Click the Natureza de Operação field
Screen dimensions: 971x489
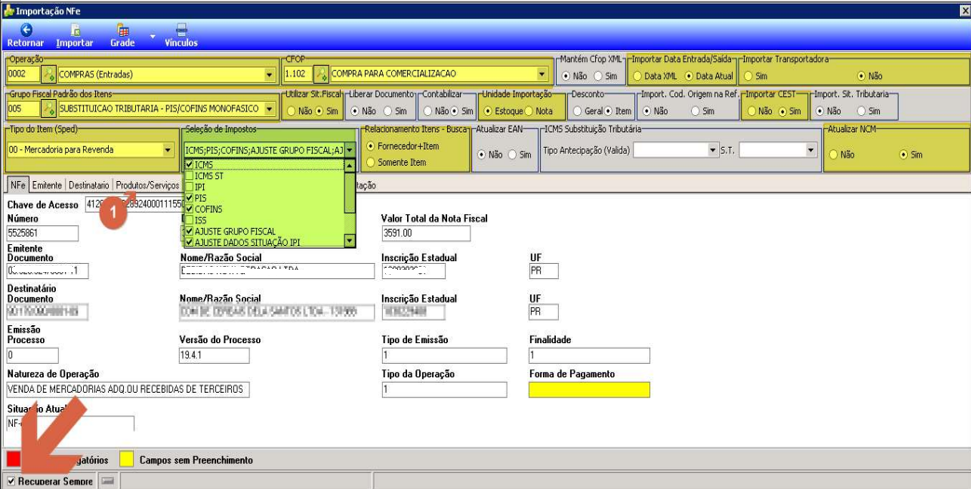128,389
